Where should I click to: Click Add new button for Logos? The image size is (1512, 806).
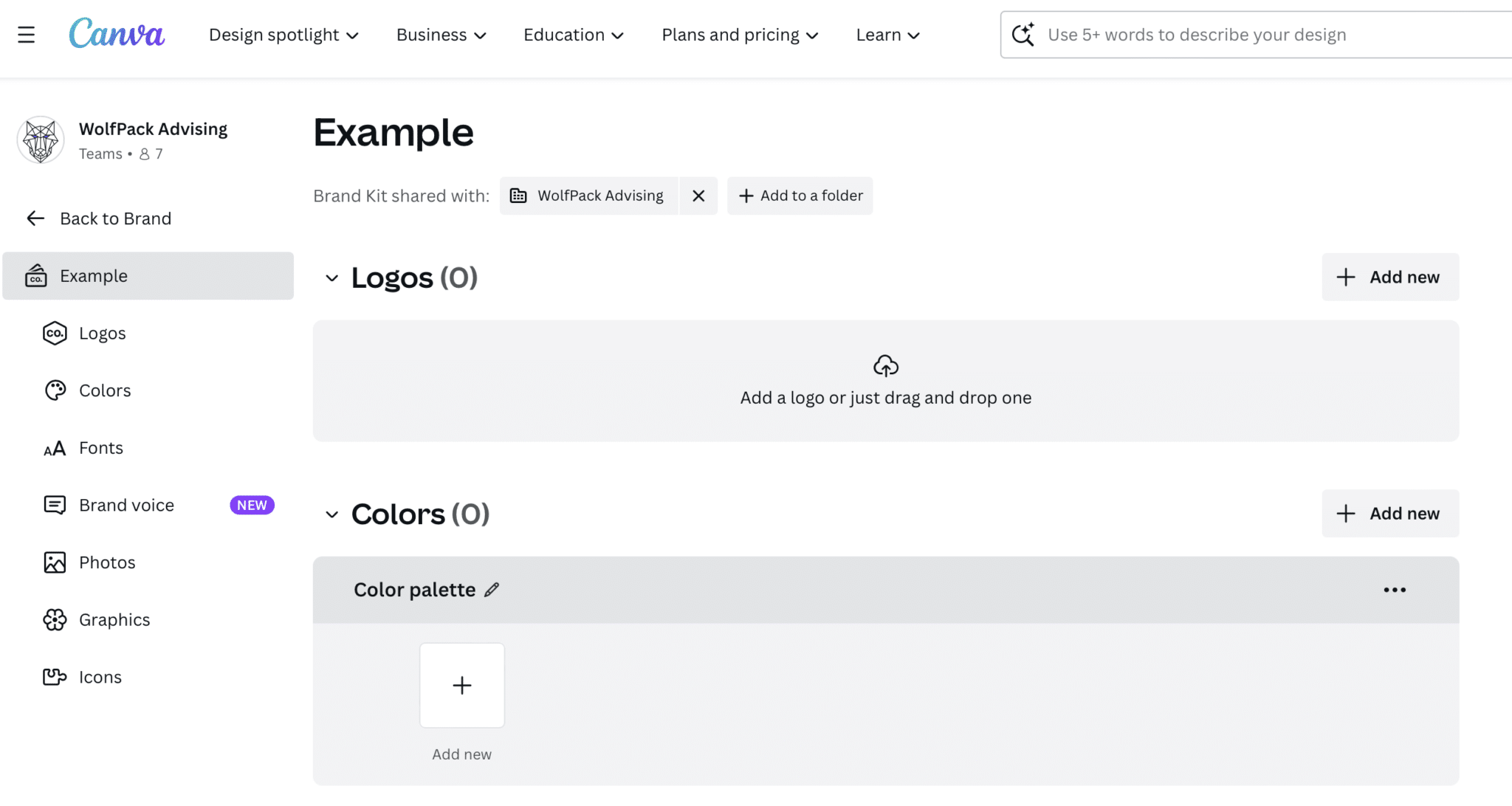(1390, 277)
